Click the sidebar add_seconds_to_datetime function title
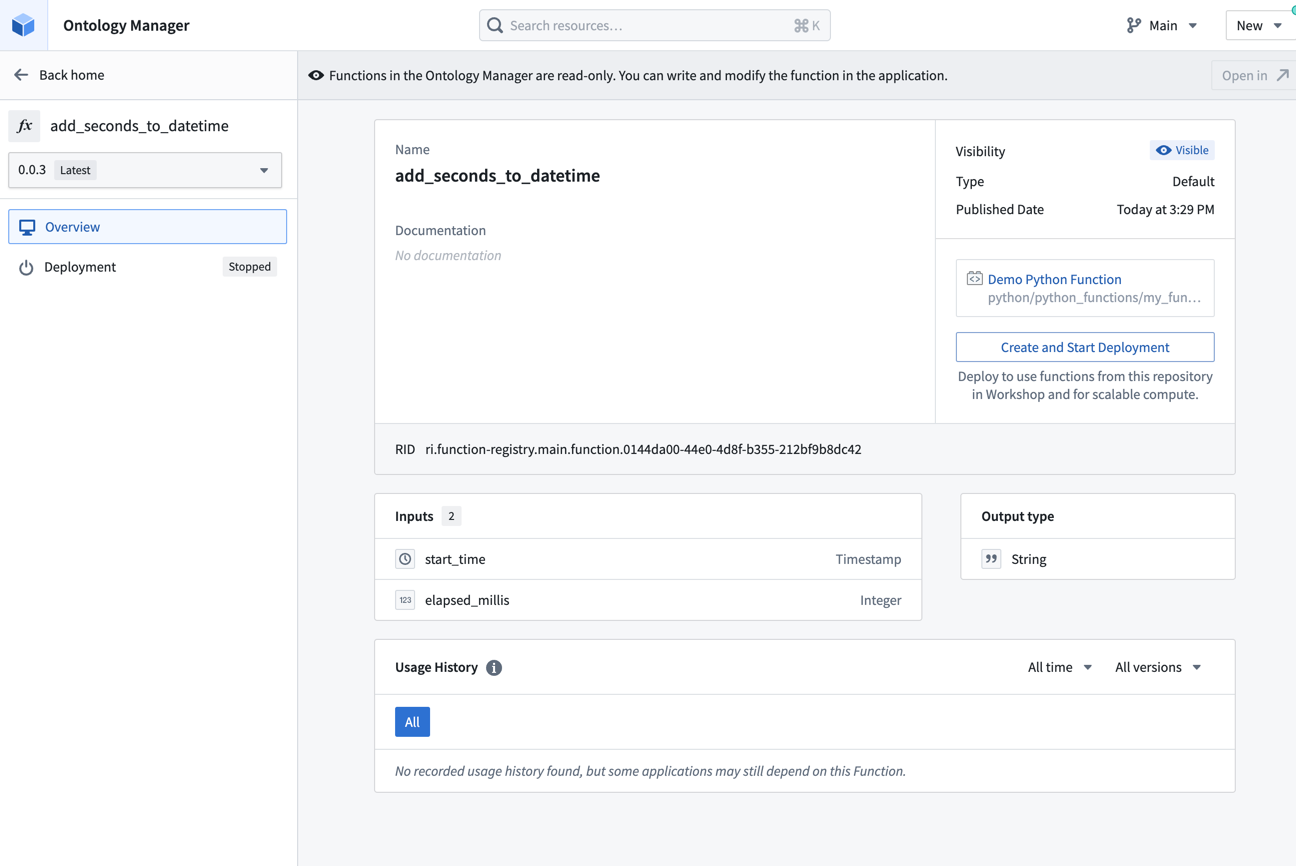This screenshot has width=1296, height=866. tap(139, 126)
